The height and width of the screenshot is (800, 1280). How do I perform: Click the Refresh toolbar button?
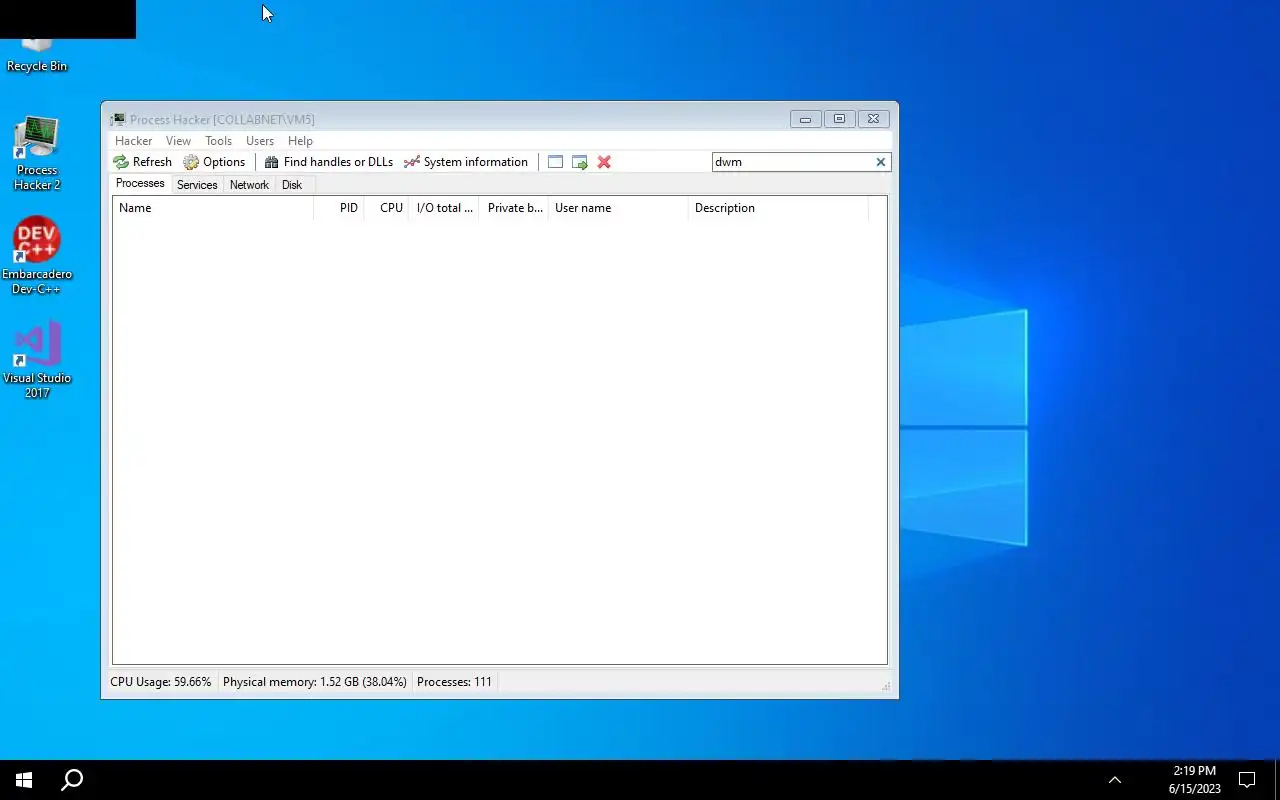(142, 162)
